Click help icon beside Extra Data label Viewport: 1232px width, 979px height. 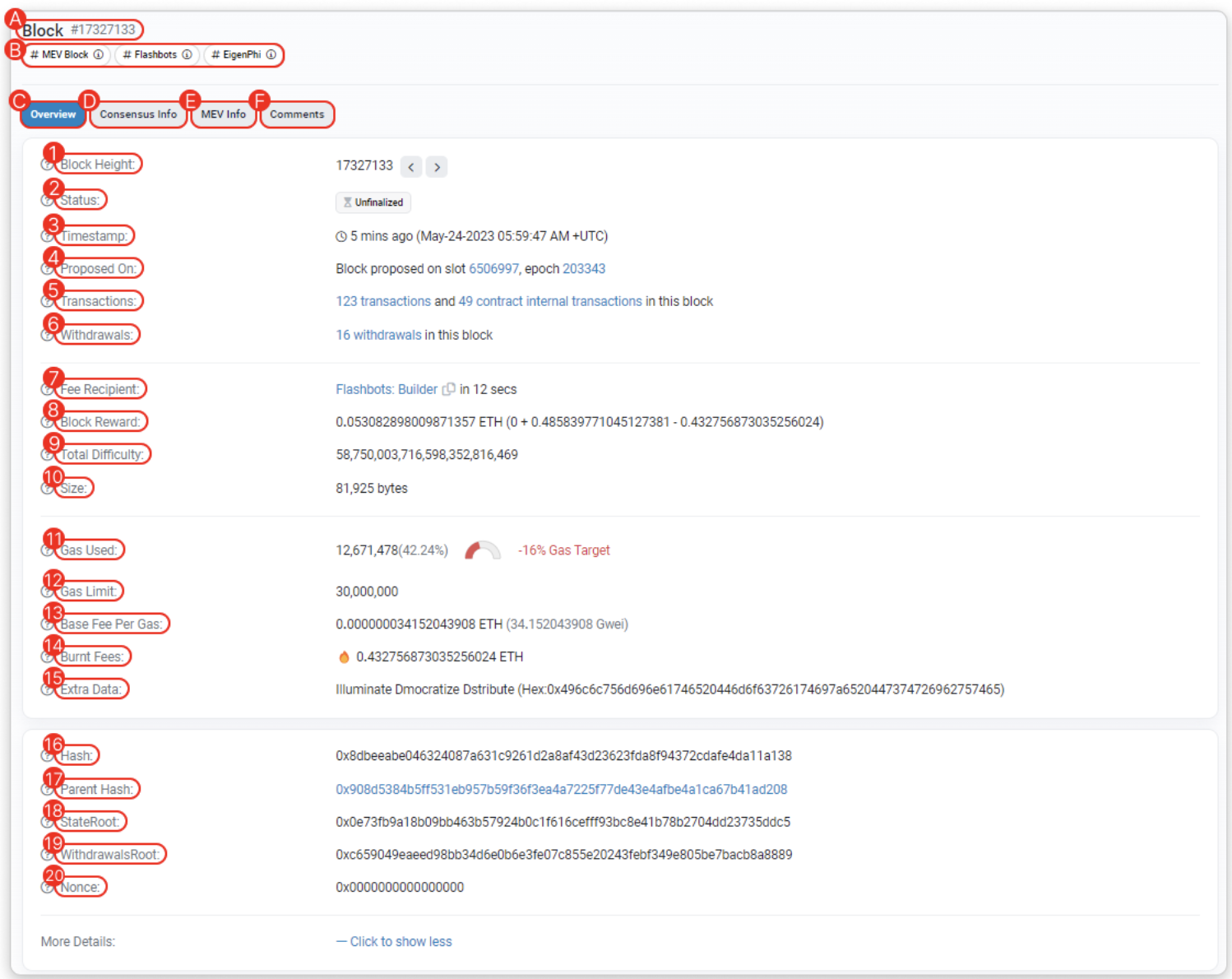(47, 689)
